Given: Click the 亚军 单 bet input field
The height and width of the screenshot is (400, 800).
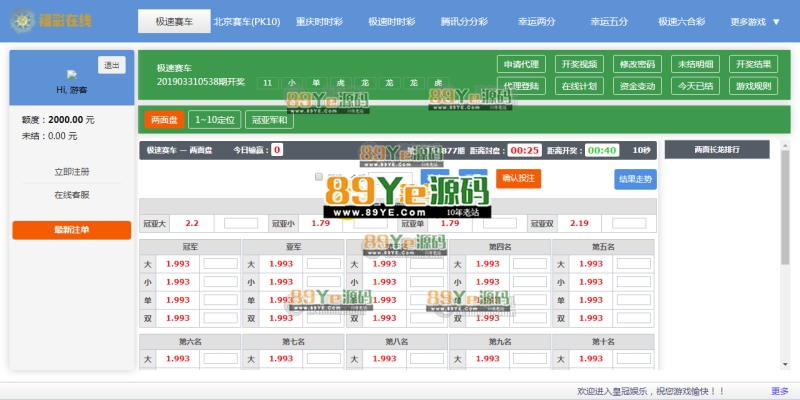Looking at the screenshot, I should [x=323, y=300].
